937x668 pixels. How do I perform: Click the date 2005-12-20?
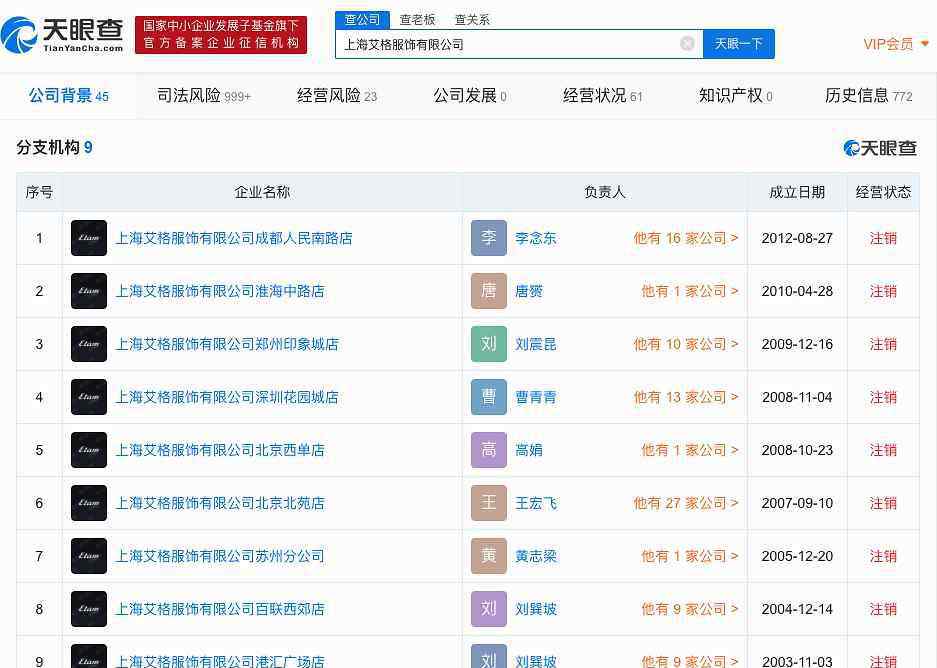click(797, 556)
